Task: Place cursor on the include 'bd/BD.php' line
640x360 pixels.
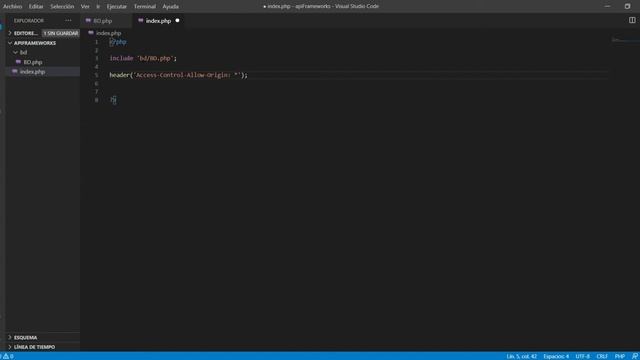Action: 143,58
